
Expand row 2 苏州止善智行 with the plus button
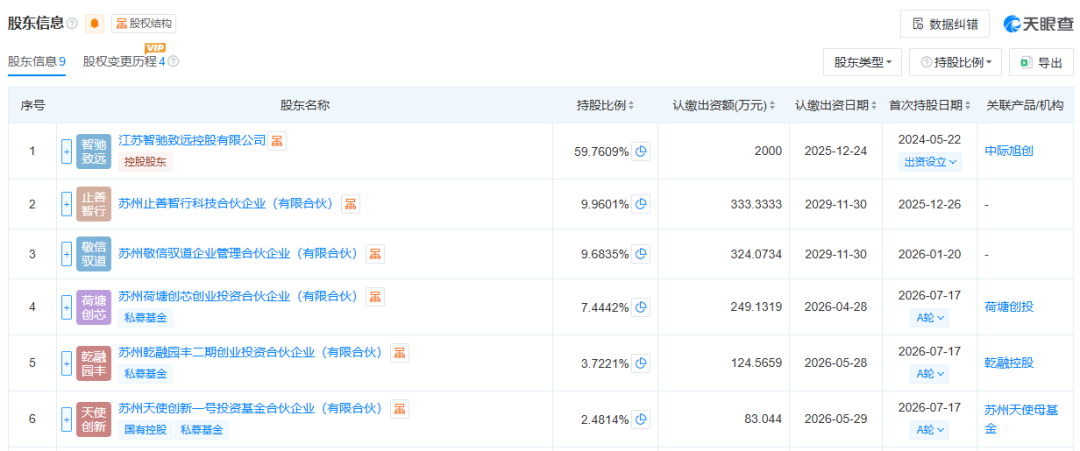[x=66, y=204]
